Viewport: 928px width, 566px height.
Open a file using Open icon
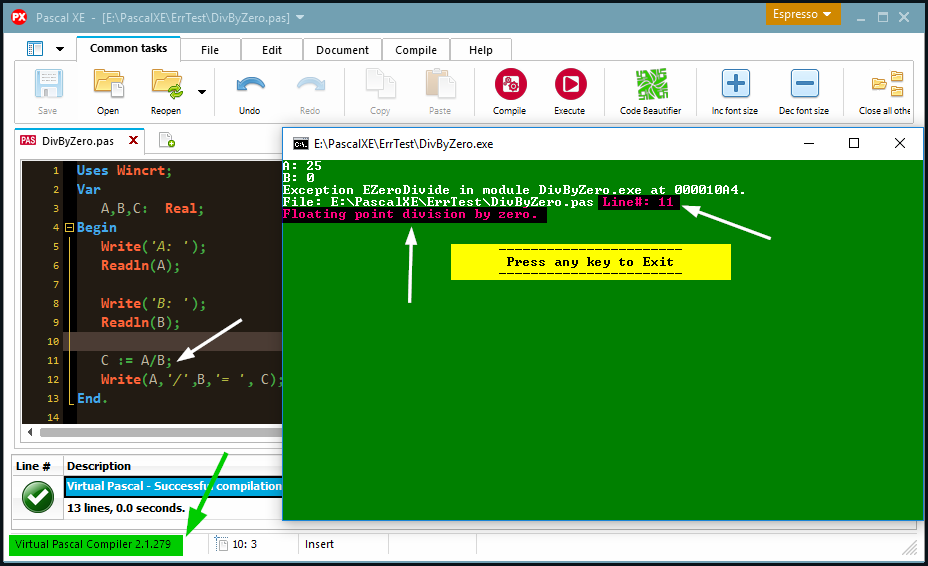(x=108, y=84)
